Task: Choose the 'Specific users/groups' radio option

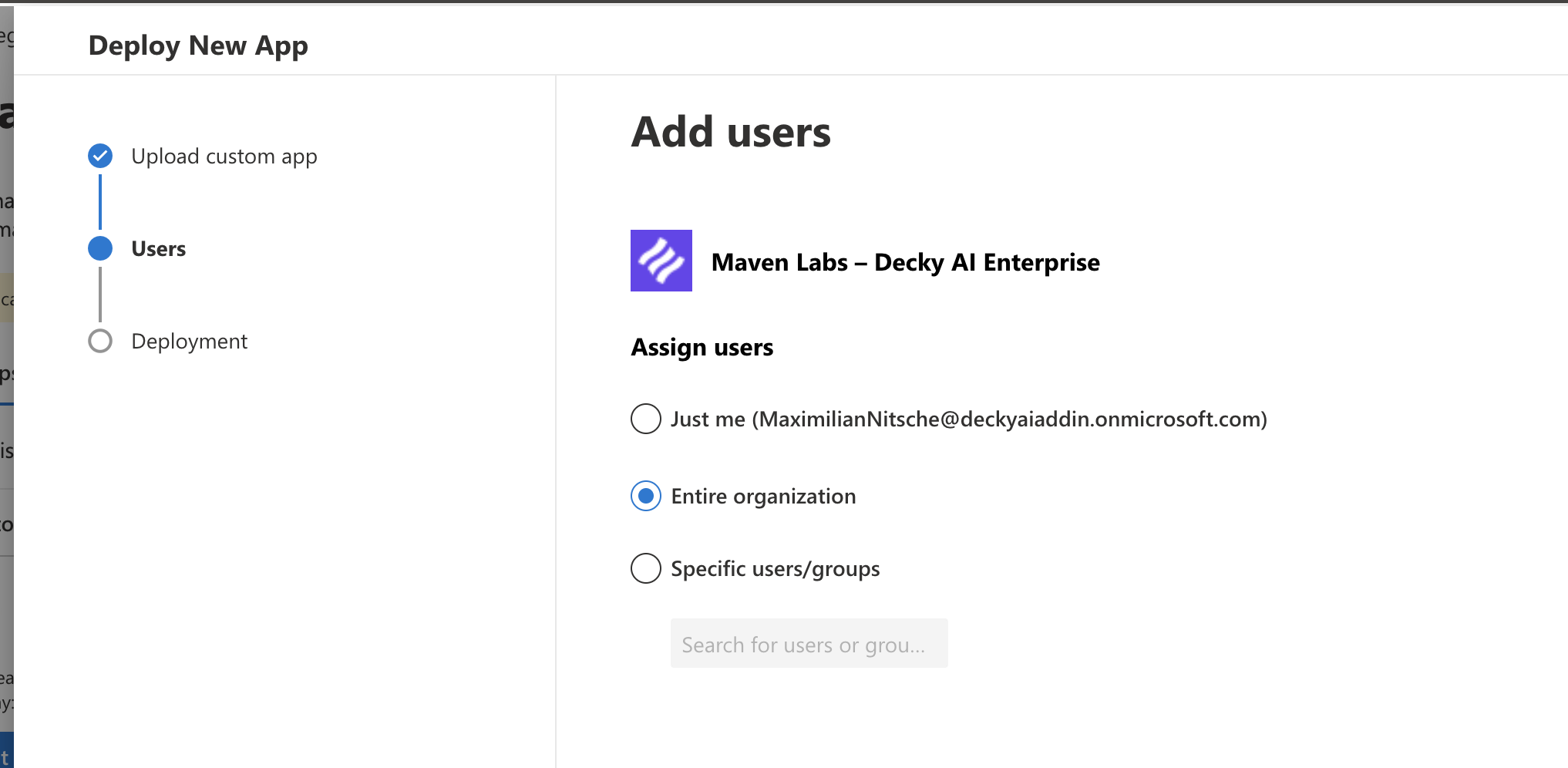Action: click(x=646, y=568)
